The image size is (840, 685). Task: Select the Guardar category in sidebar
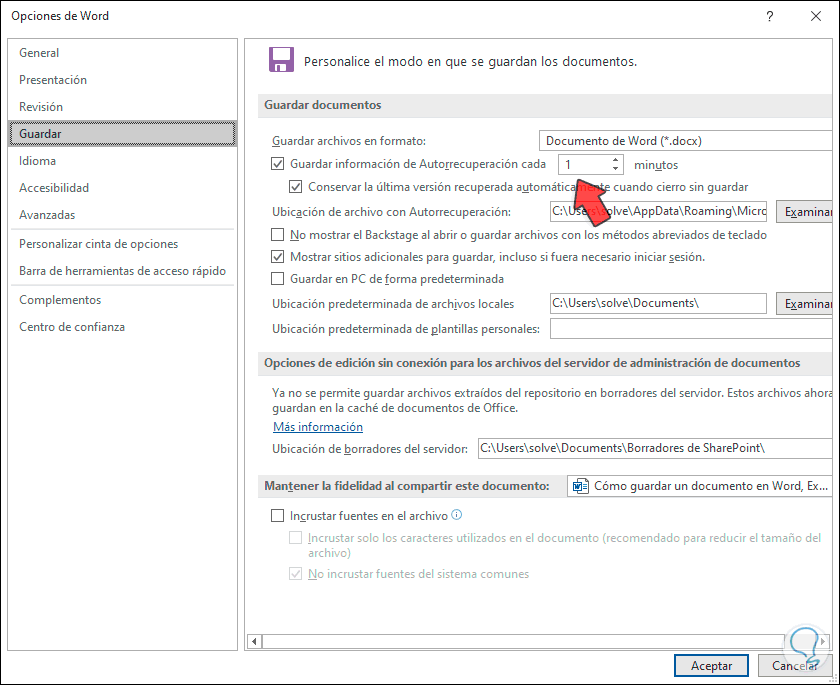pos(123,134)
